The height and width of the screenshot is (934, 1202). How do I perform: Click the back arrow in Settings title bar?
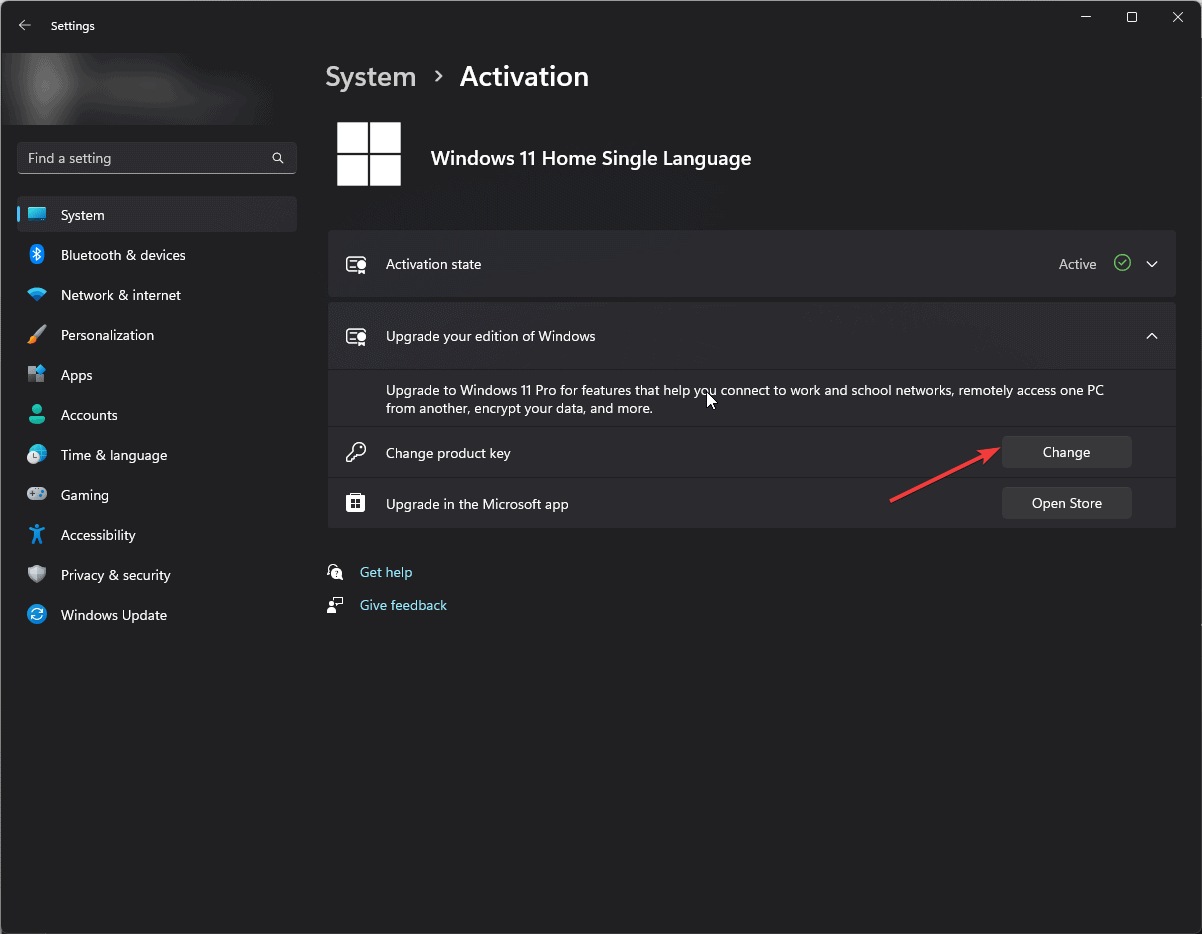(25, 26)
